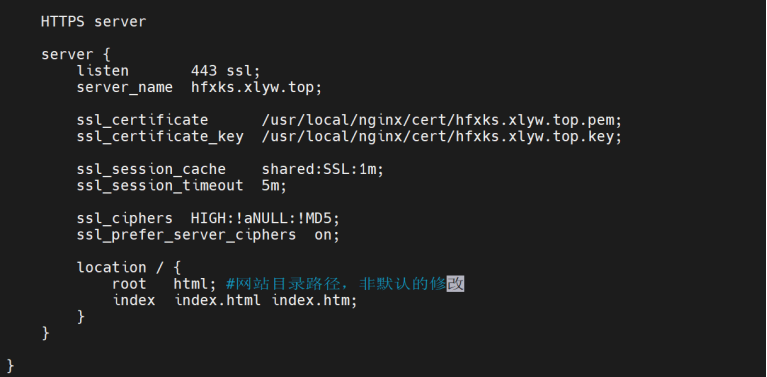
Task: Click the hfxks.xlyw.top.key file path
Action: [x=442, y=137]
